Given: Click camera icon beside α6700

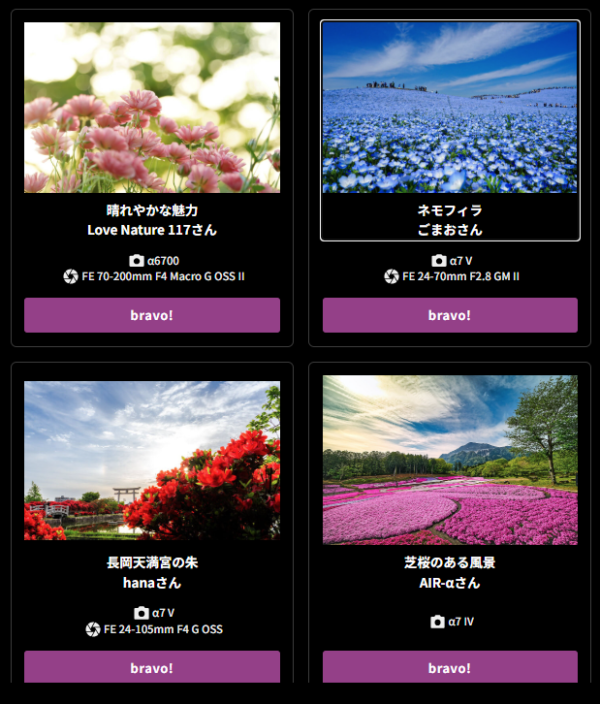Looking at the screenshot, I should [137, 261].
